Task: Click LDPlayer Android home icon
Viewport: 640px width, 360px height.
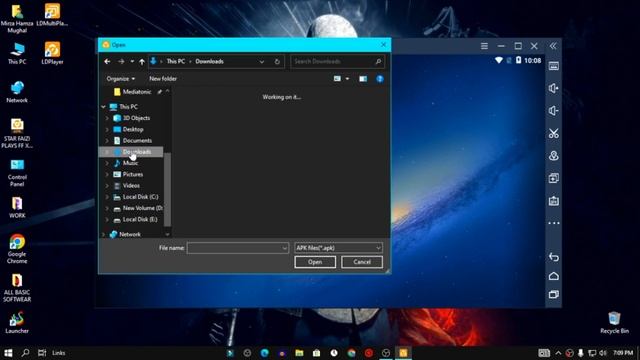Action: pos(553,276)
